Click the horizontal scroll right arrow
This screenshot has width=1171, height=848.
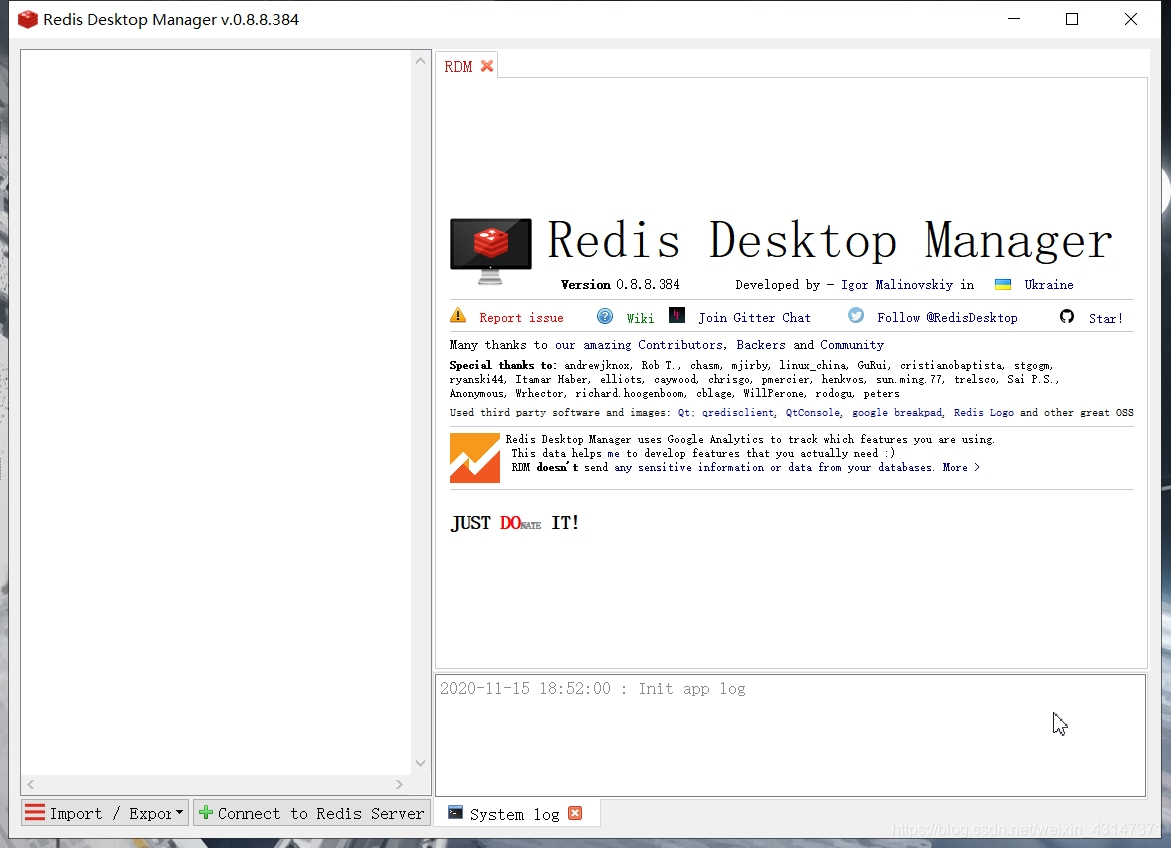point(400,784)
